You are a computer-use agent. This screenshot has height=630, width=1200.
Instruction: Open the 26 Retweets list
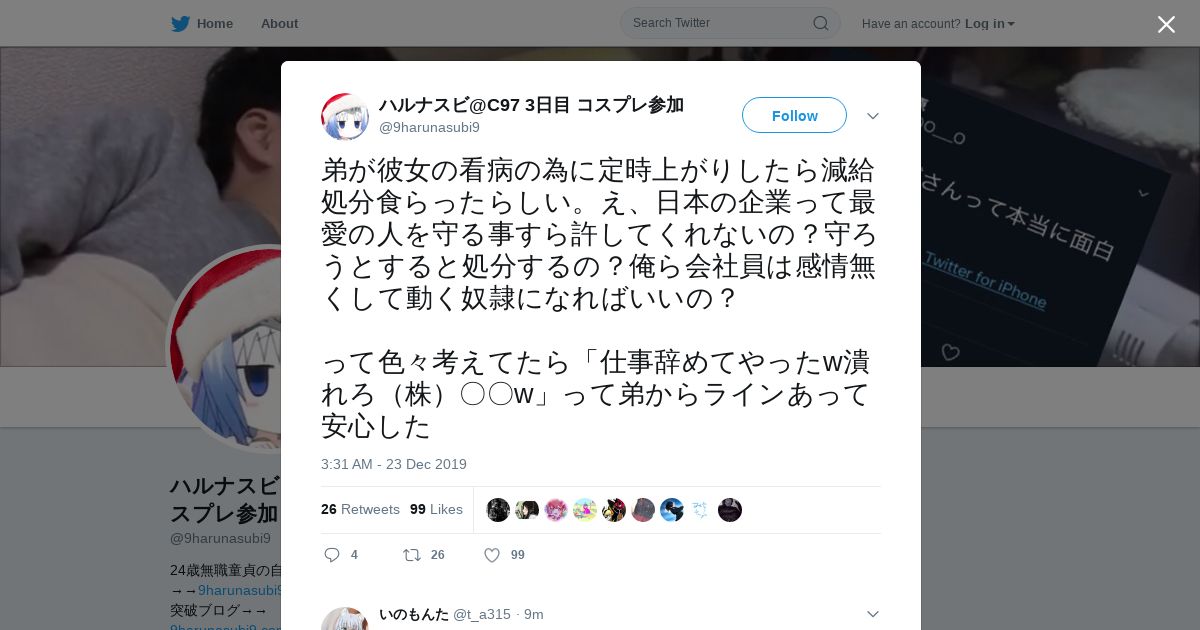[x=360, y=509]
